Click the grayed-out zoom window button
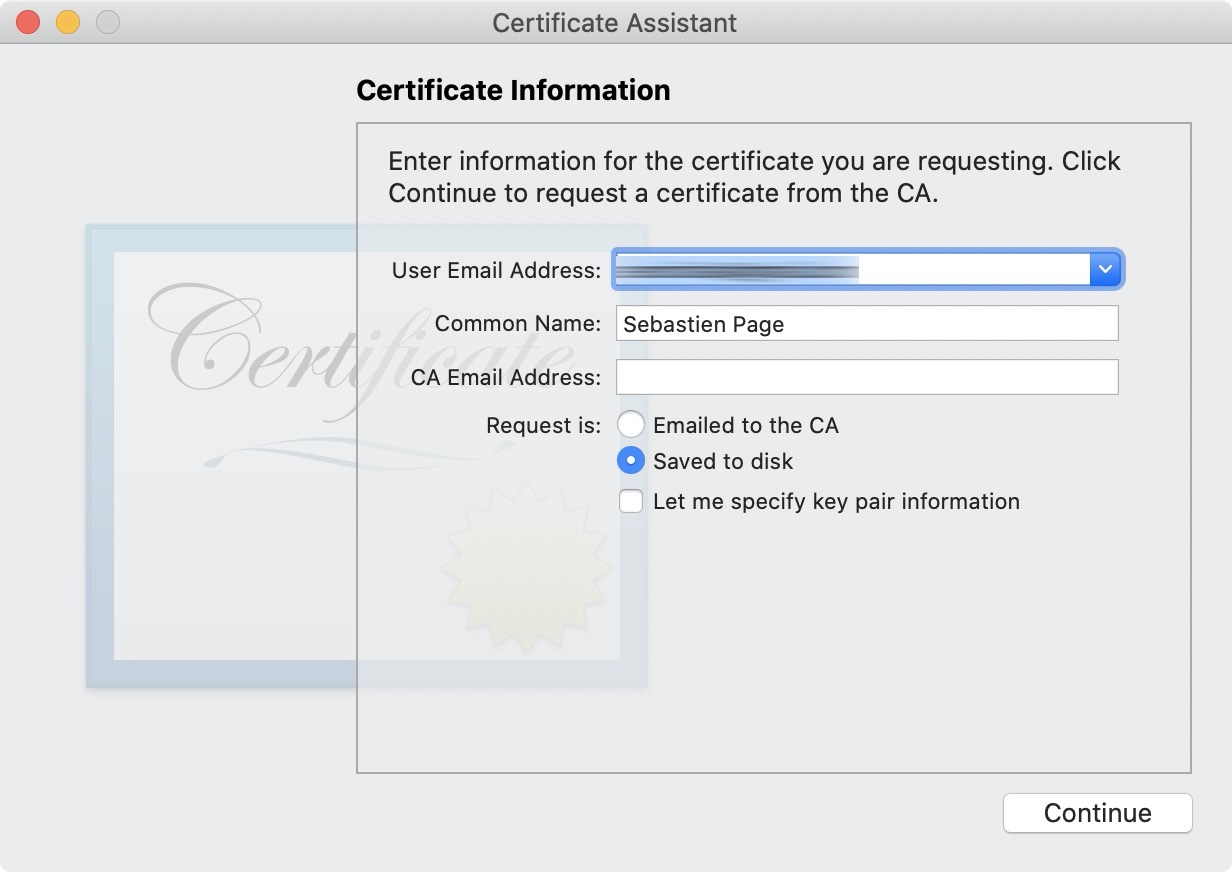 [x=107, y=22]
